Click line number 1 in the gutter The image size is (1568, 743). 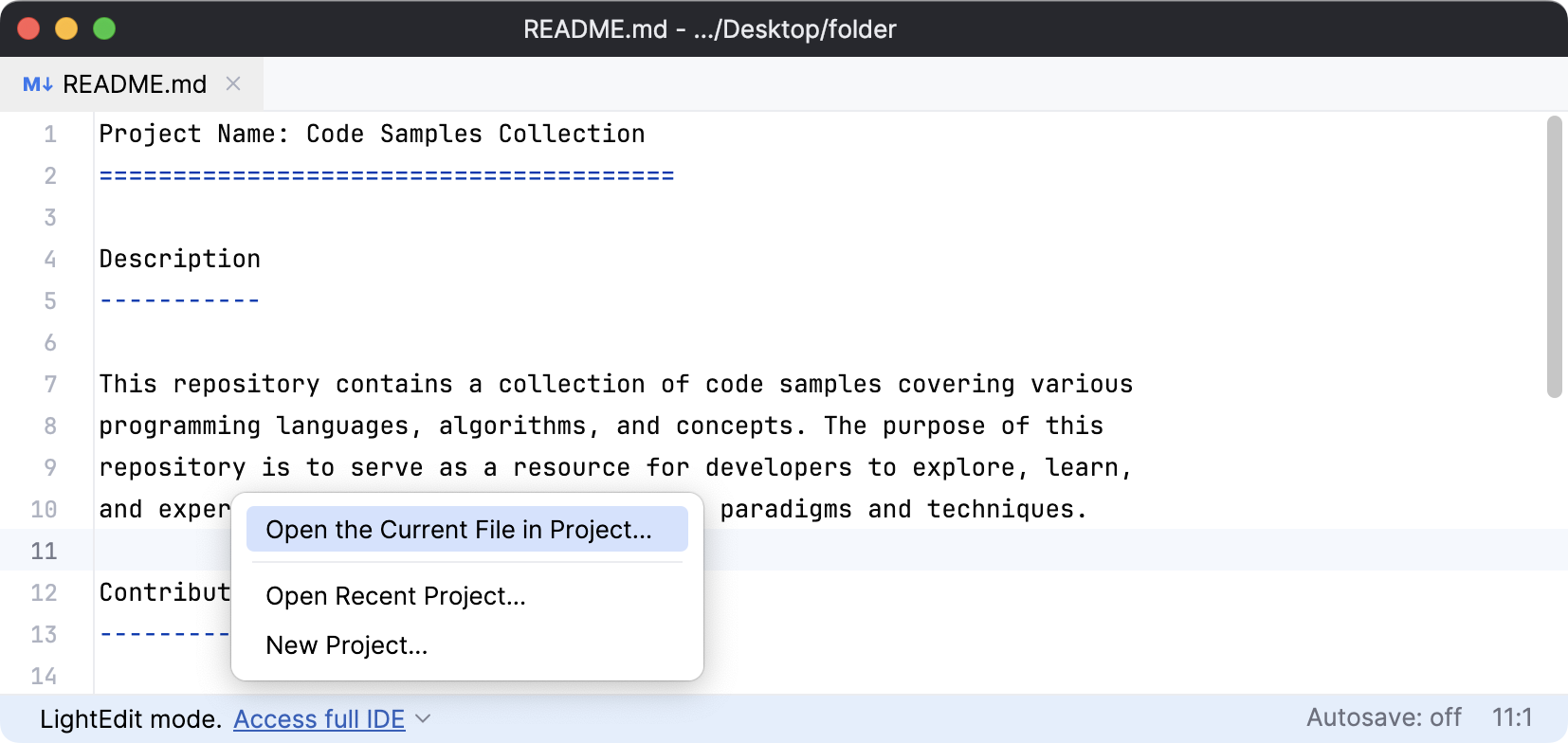(x=50, y=135)
